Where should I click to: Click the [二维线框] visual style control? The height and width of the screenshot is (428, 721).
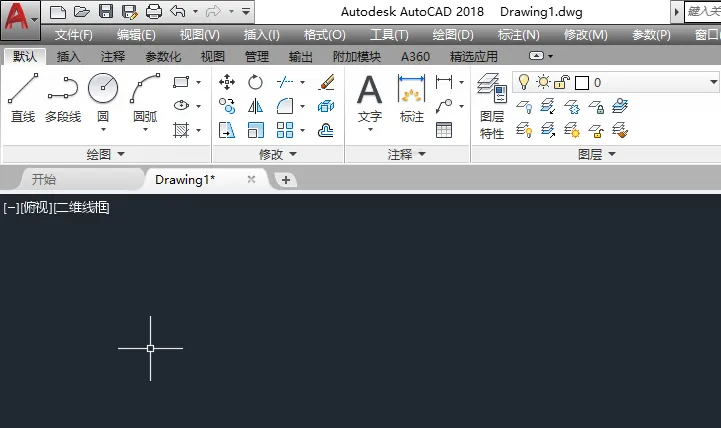click(81, 208)
